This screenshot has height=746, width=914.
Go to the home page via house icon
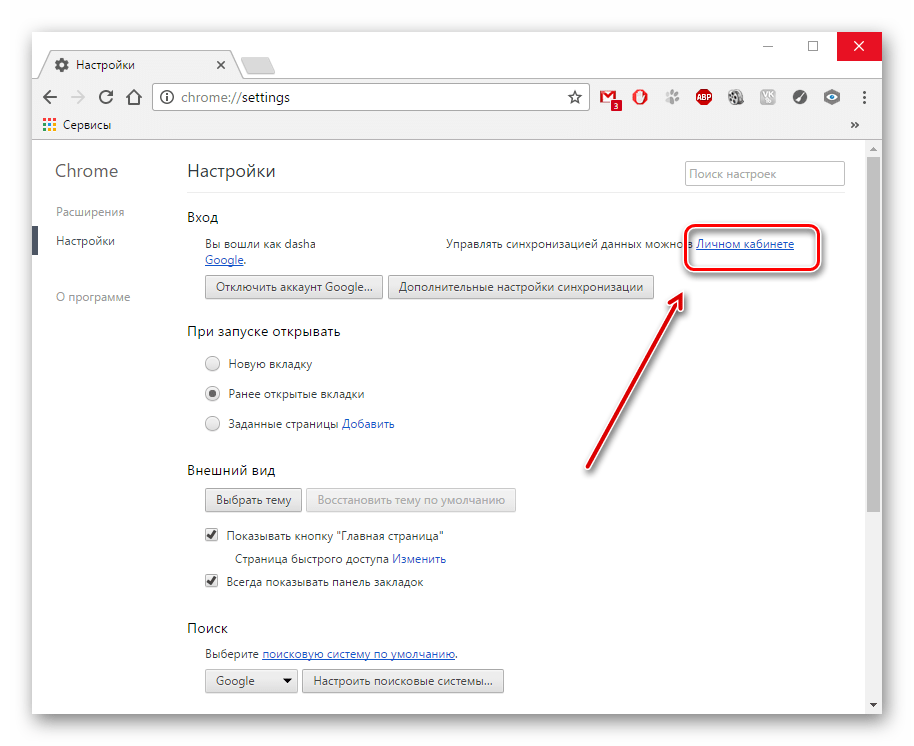(x=134, y=97)
